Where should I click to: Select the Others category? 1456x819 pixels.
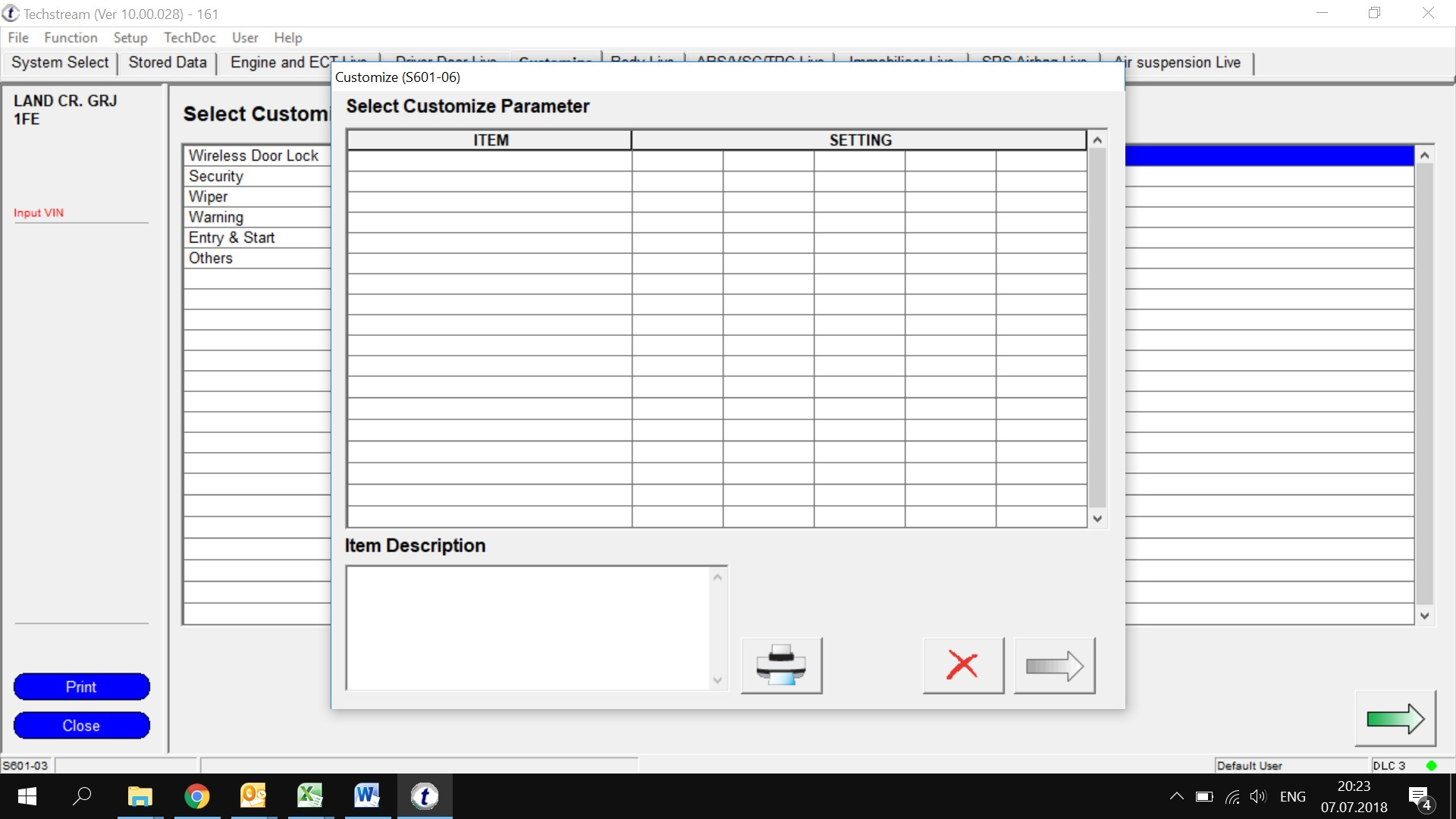(x=211, y=257)
